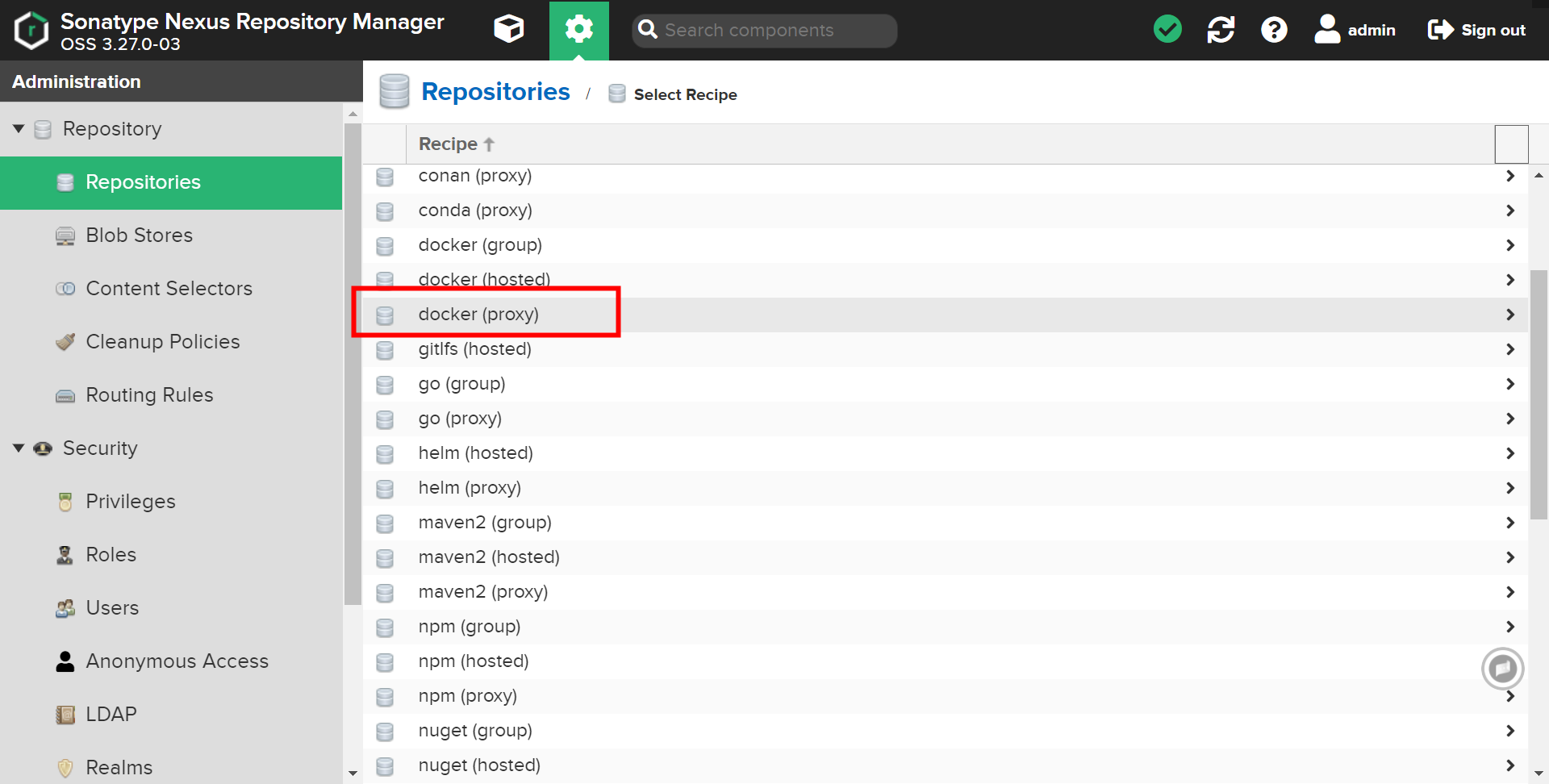Open Browse mode via the cube icon
Image resolution: width=1549 pixels, height=784 pixels.
click(508, 29)
